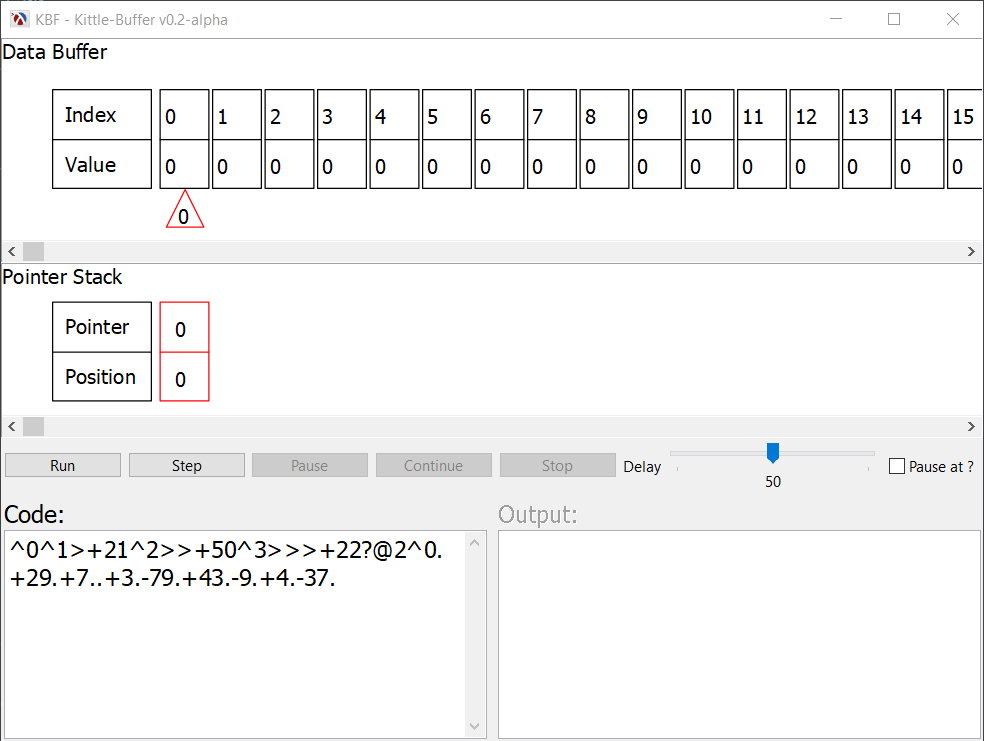The width and height of the screenshot is (984, 741).
Task: Click the data buffer index 6 cell
Action: point(500,115)
